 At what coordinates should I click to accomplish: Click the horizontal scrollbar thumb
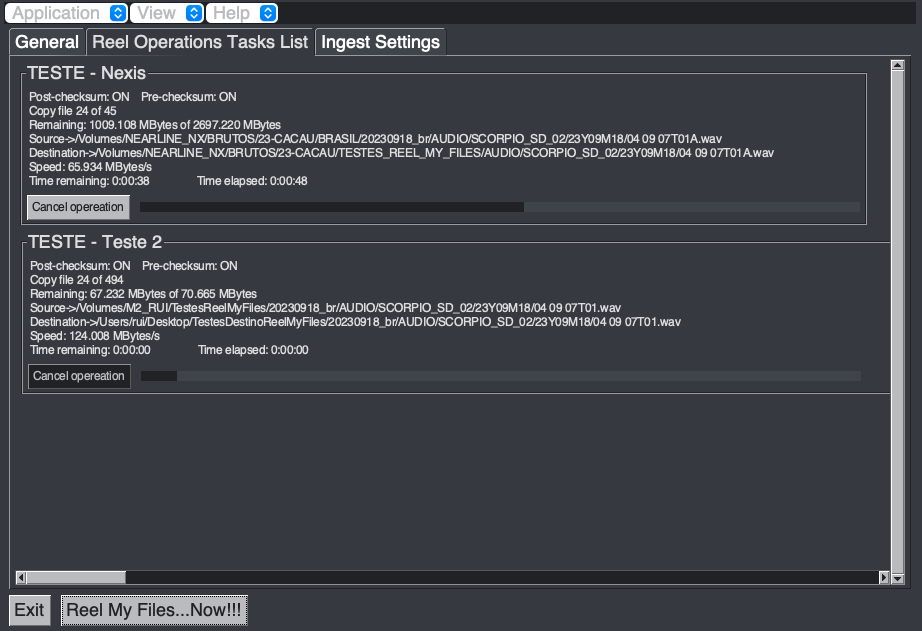pyautogui.click(x=75, y=578)
